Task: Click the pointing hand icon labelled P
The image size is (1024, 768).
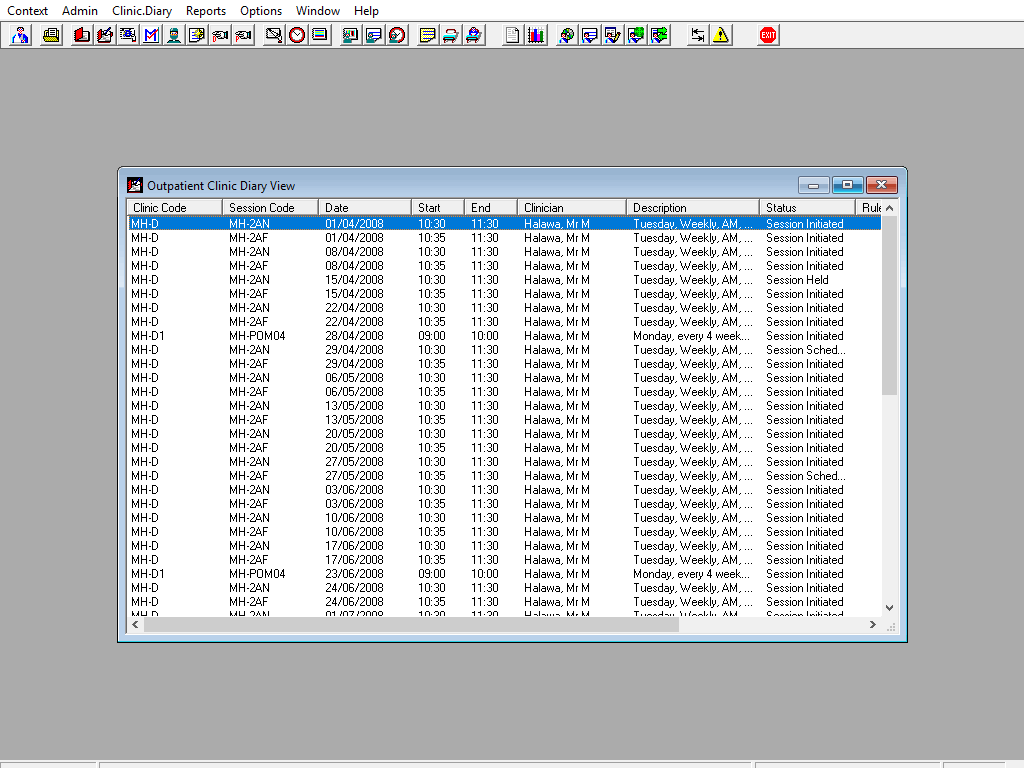Action: click(x=243, y=35)
